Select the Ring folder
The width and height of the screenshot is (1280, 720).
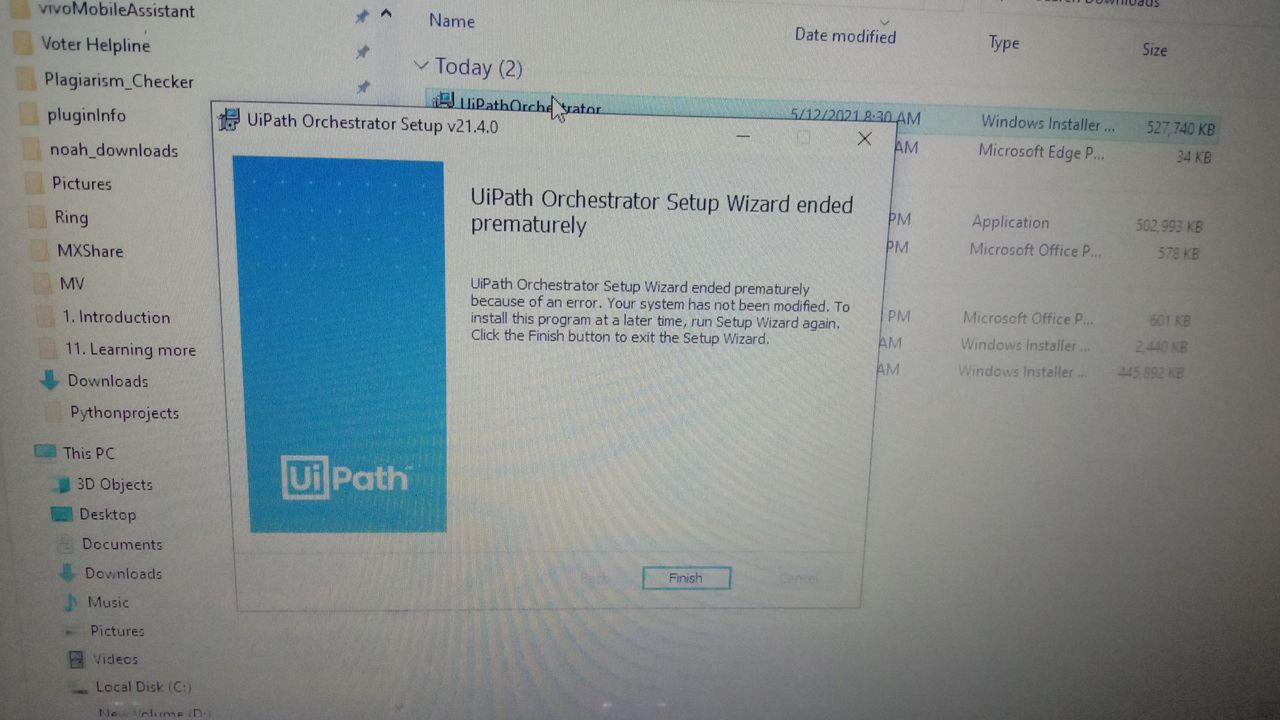click(x=71, y=217)
